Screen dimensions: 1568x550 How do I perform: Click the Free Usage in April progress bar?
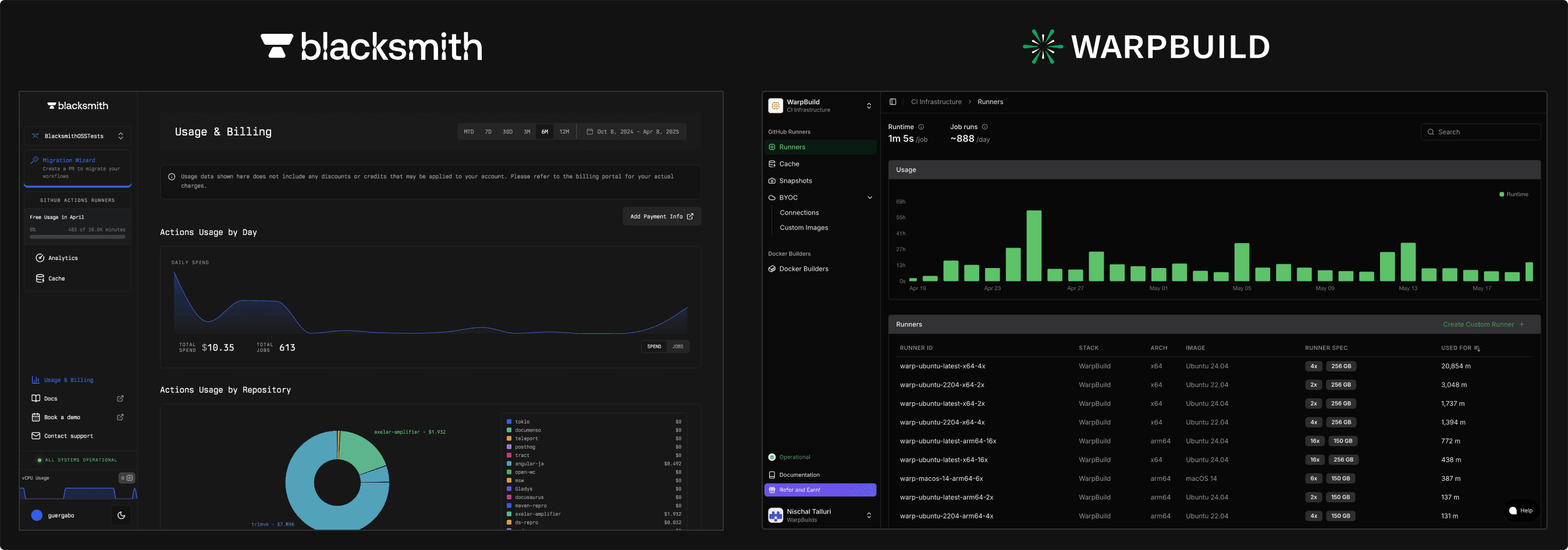(77, 236)
